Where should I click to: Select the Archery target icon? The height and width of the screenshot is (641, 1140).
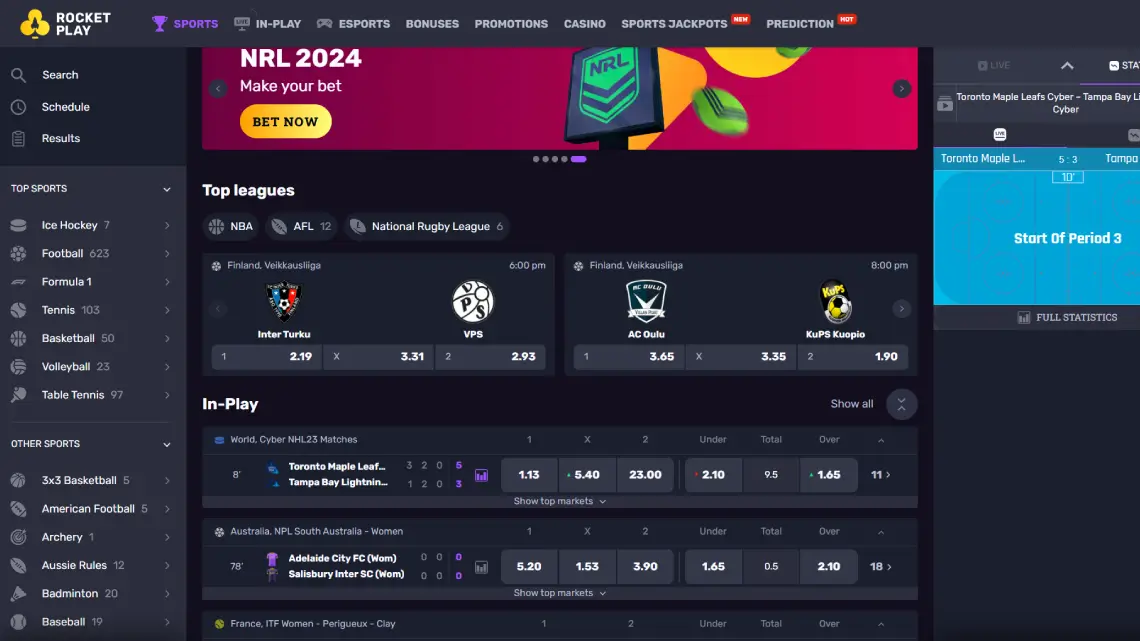point(18,537)
